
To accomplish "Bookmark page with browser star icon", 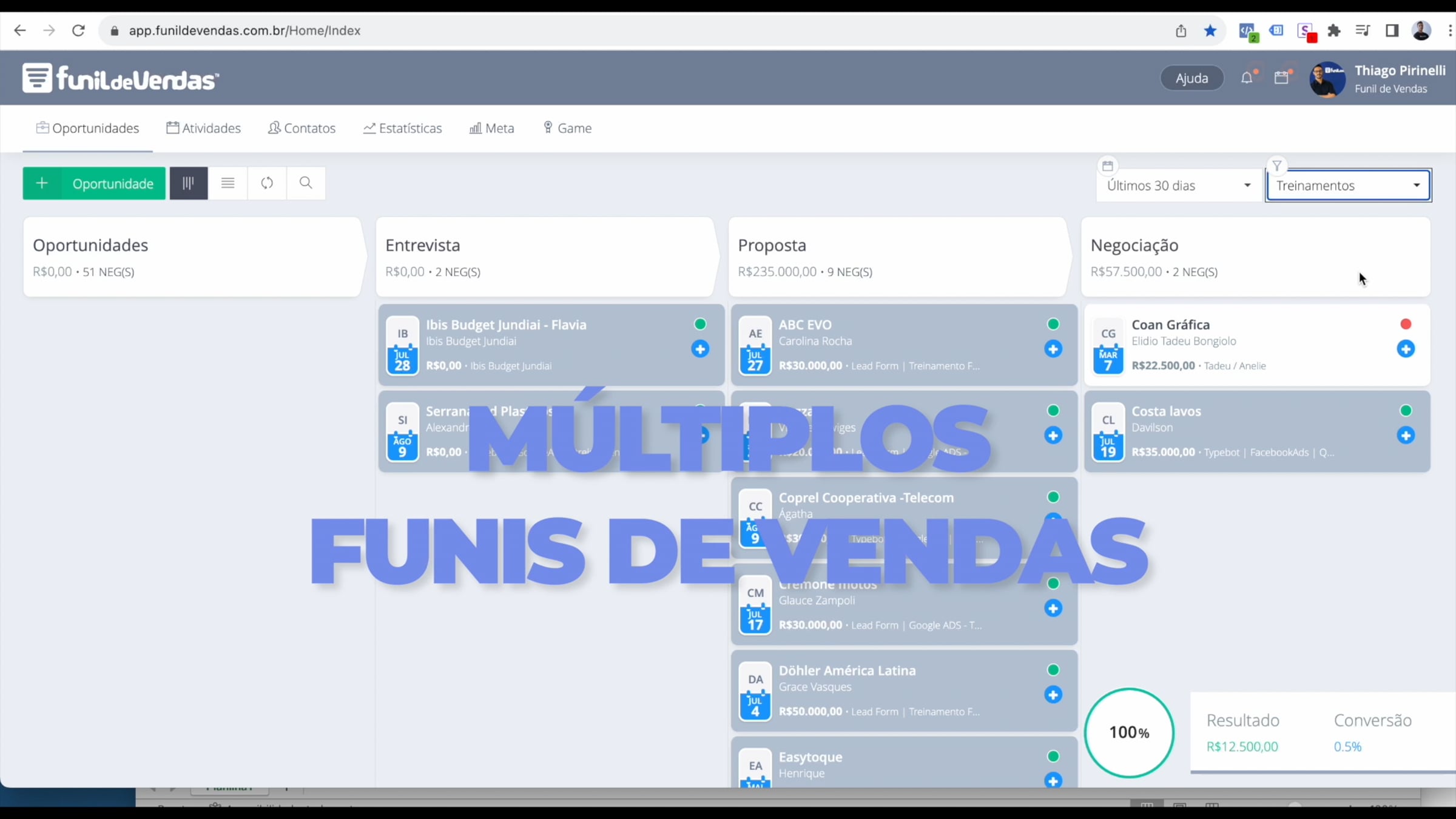I will [1210, 31].
